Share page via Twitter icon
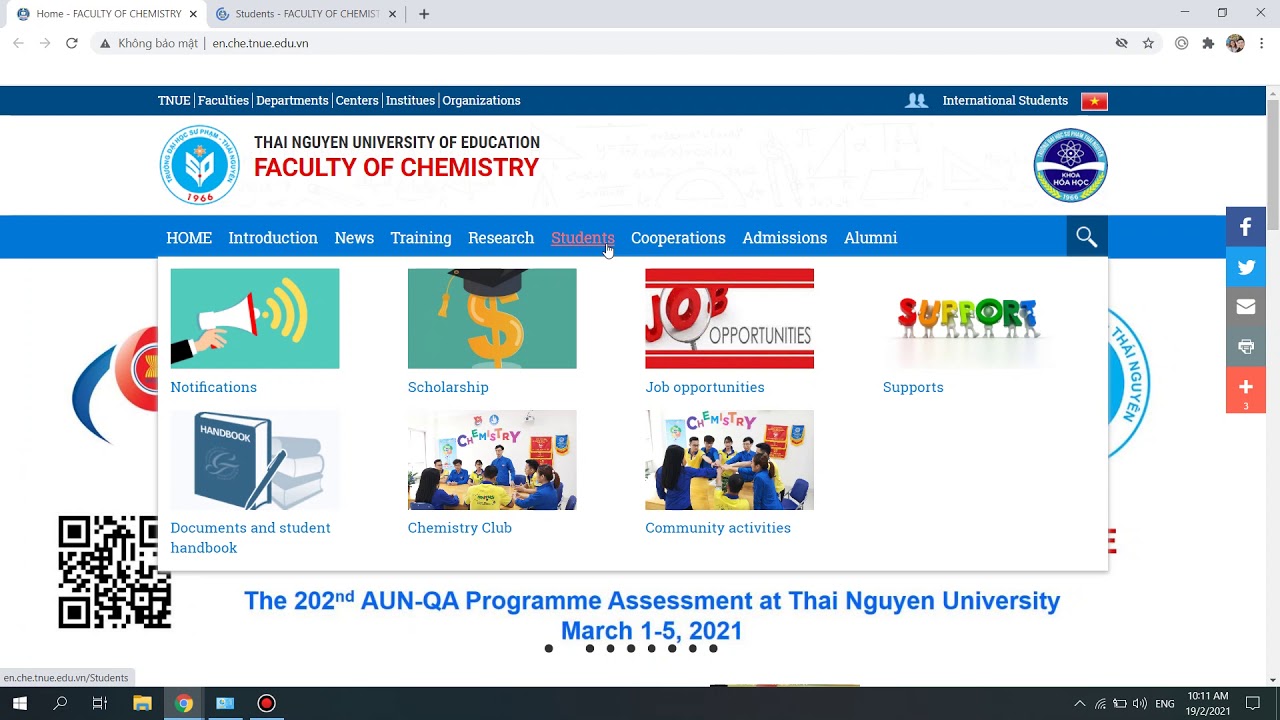This screenshot has height=720, width=1280. [1246, 267]
